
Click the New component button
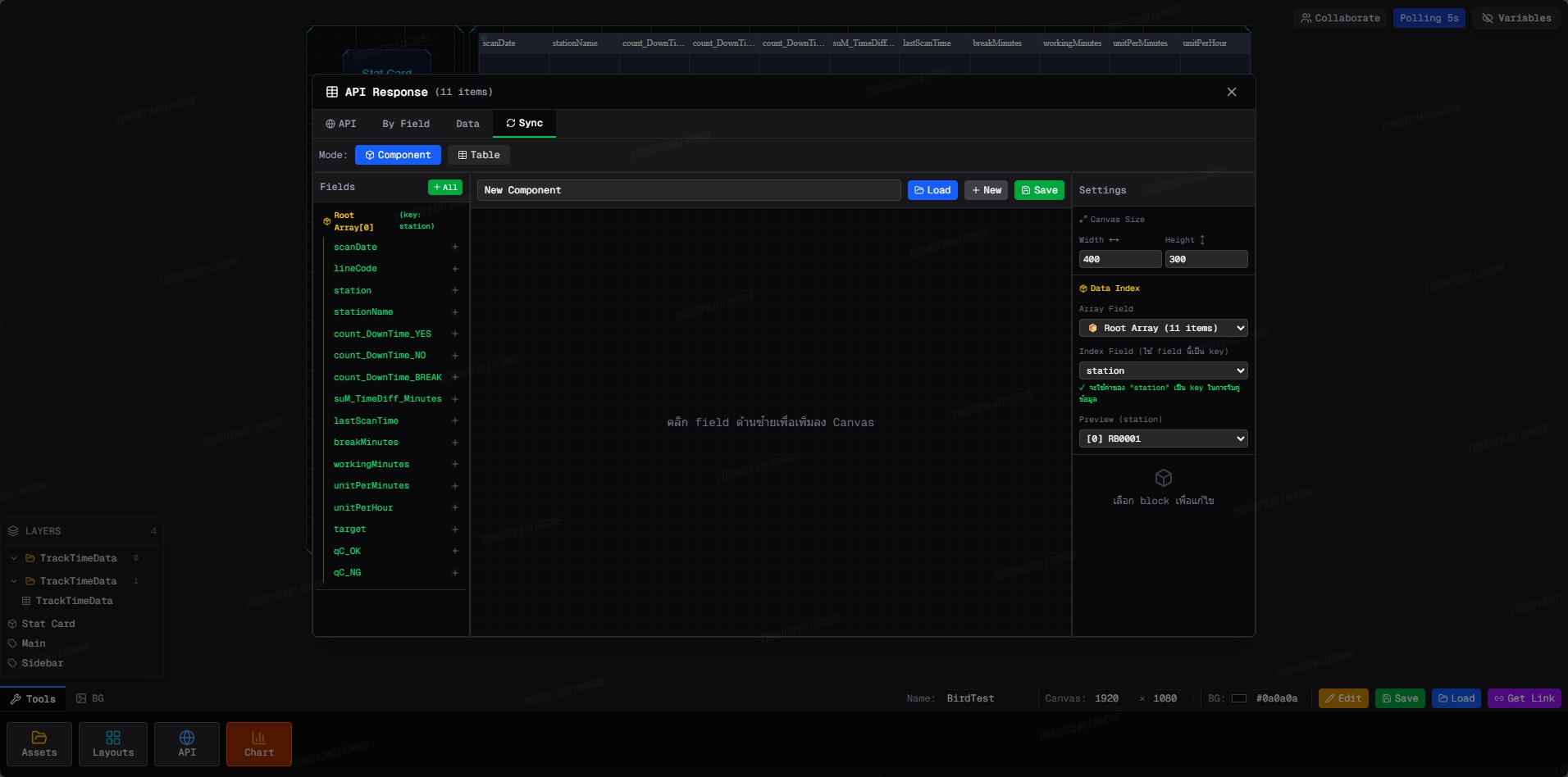[x=986, y=190]
